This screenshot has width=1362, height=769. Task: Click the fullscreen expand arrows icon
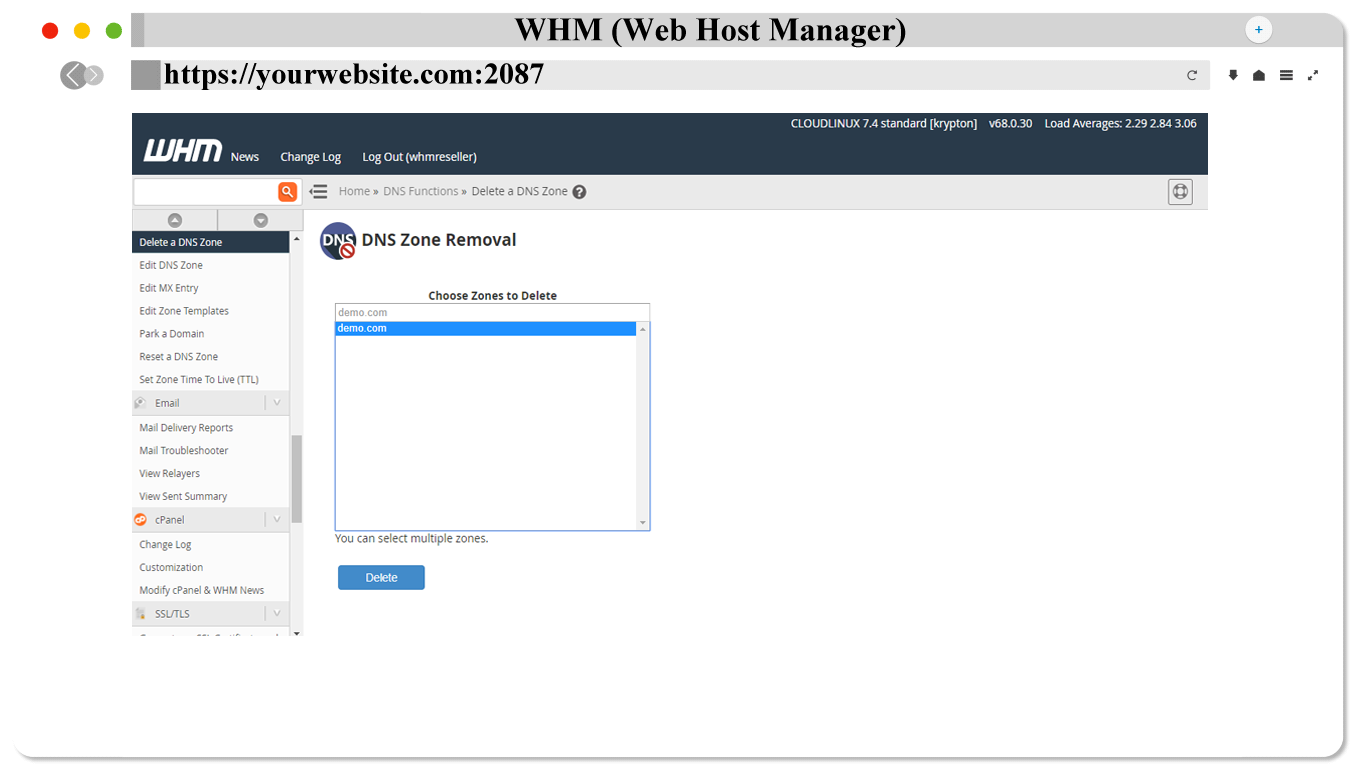1313,75
